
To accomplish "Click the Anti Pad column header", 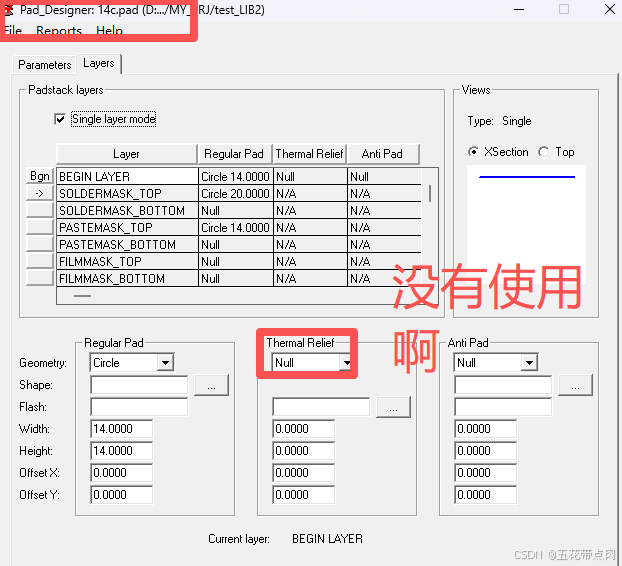I will tap(382, 154).
